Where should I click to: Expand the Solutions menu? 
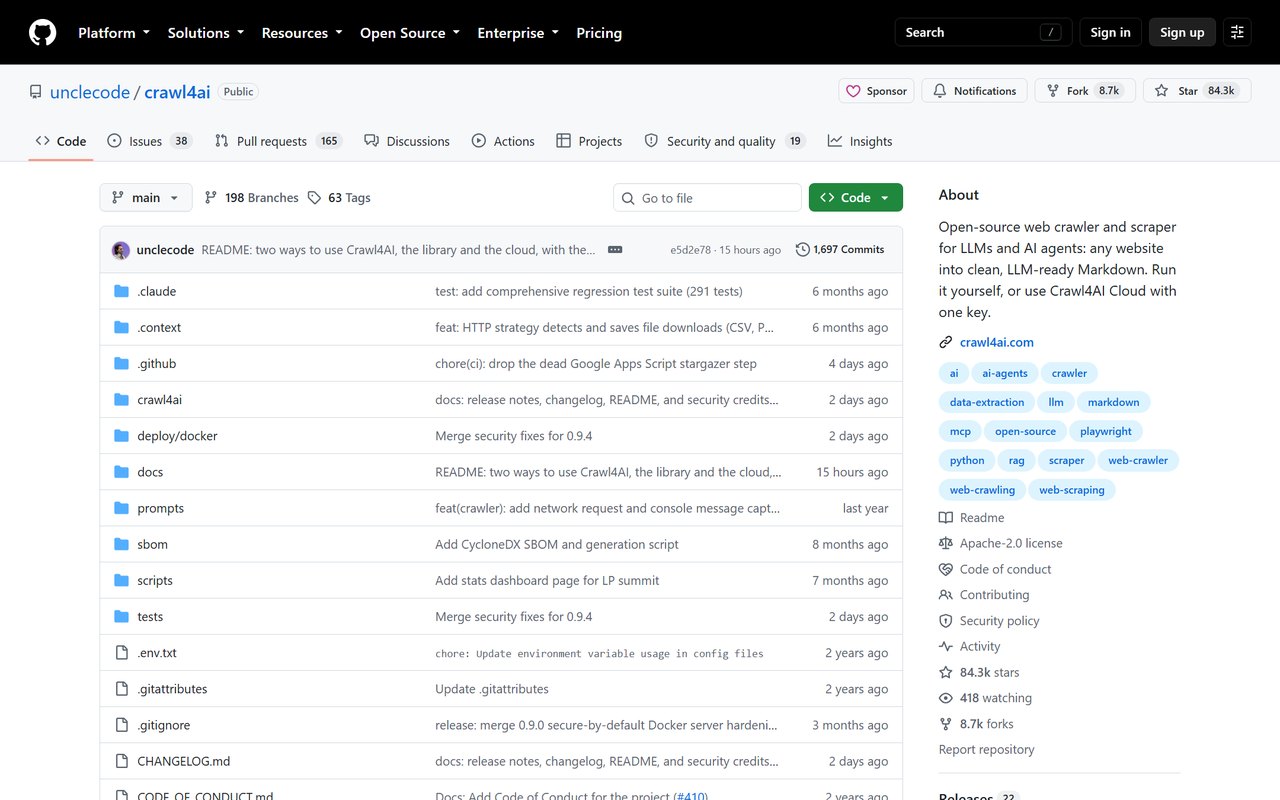coord(206,33)
